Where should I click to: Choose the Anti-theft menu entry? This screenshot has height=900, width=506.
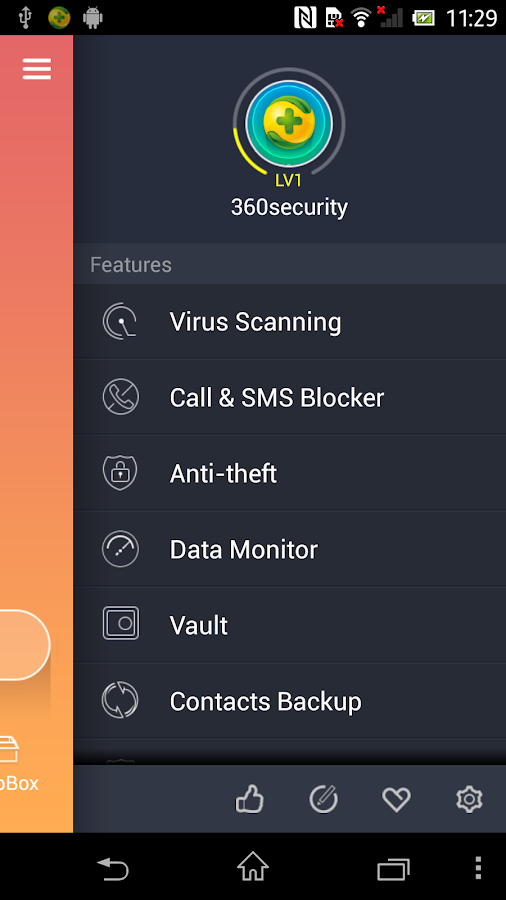[290, 473]
